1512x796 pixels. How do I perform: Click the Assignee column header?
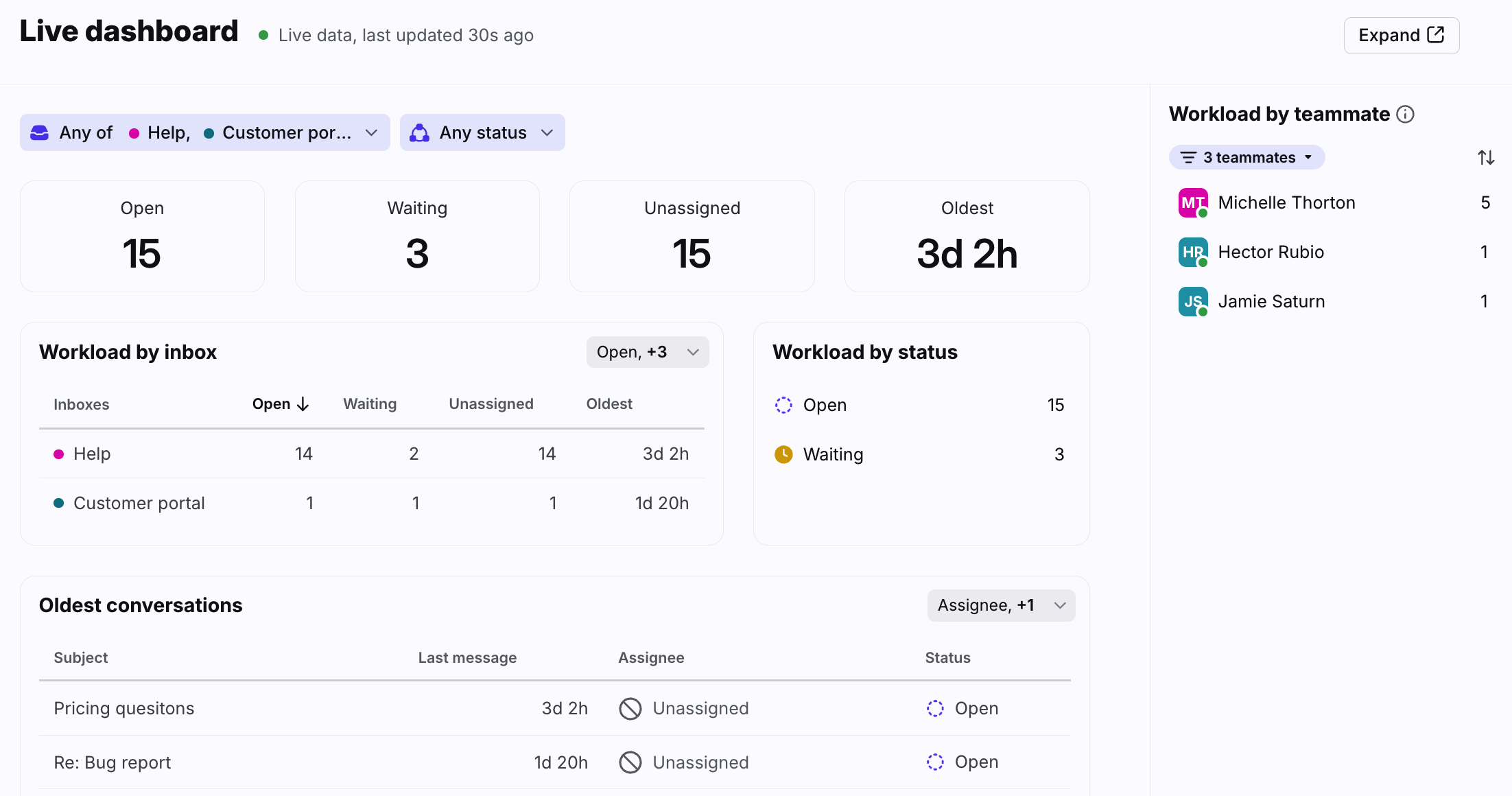tap(651, 658)
